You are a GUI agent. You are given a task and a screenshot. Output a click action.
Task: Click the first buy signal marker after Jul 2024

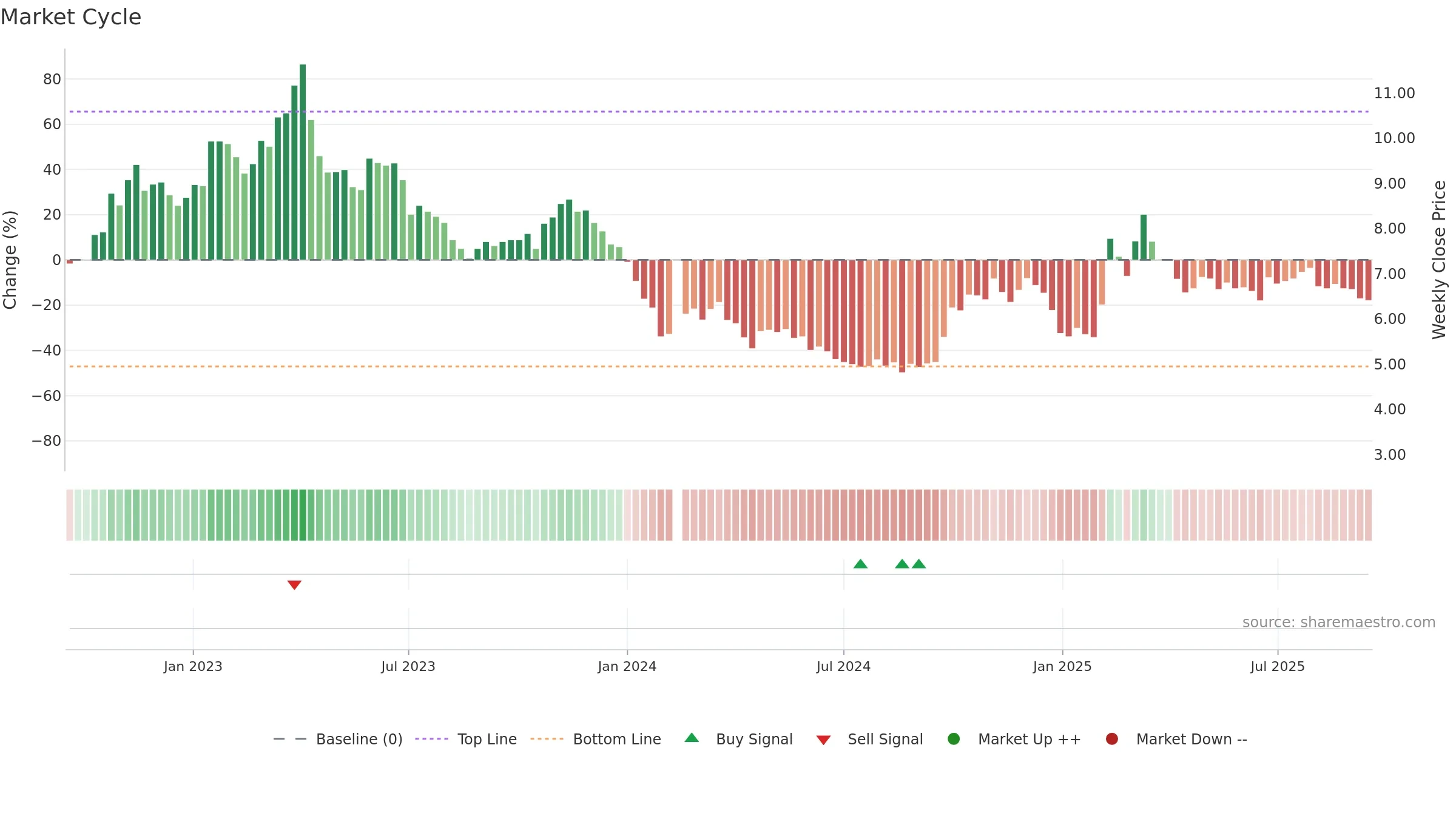click(x=860, y=564)
